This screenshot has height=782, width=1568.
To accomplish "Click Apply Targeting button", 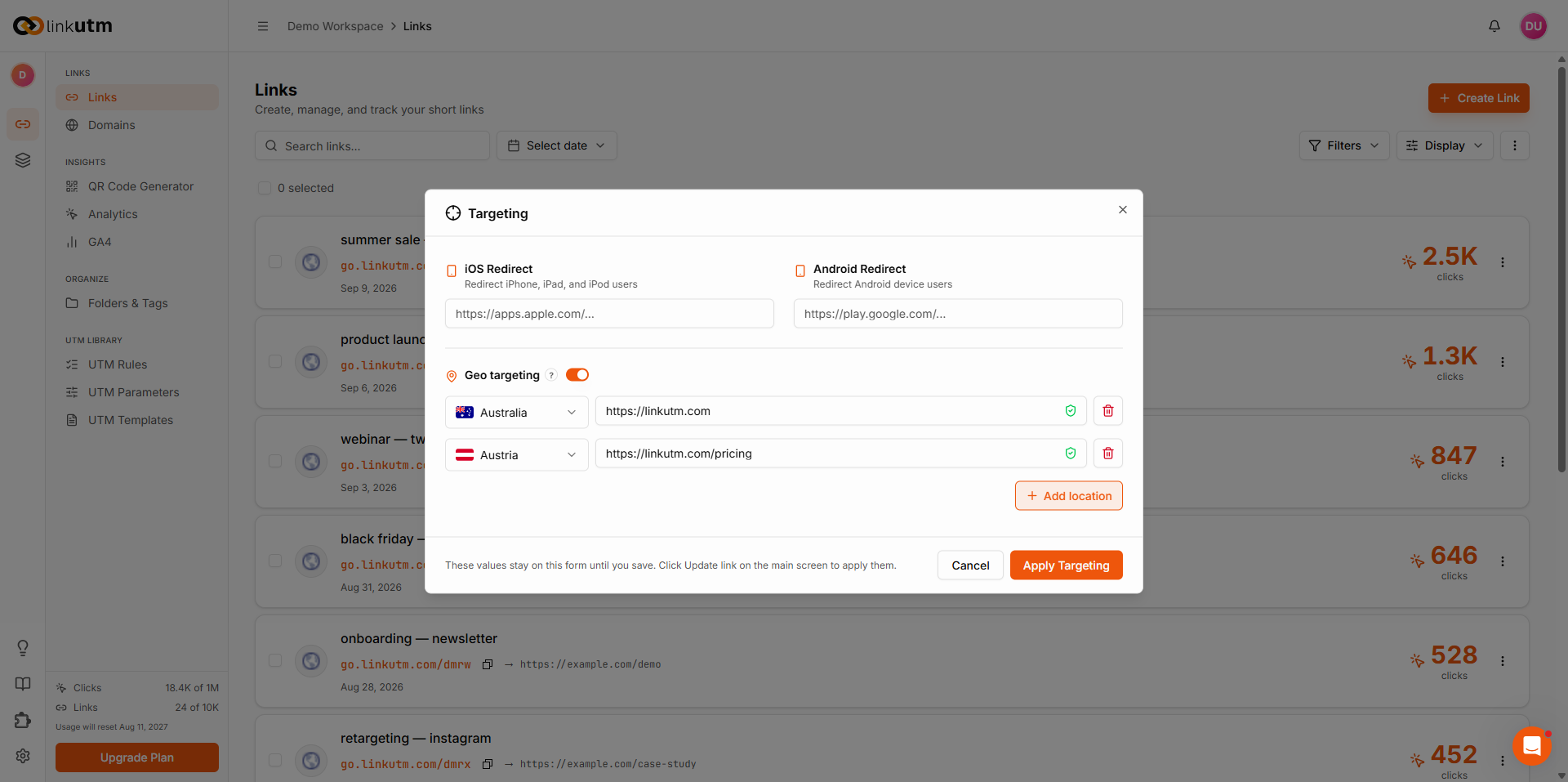I will (1066, 565).
